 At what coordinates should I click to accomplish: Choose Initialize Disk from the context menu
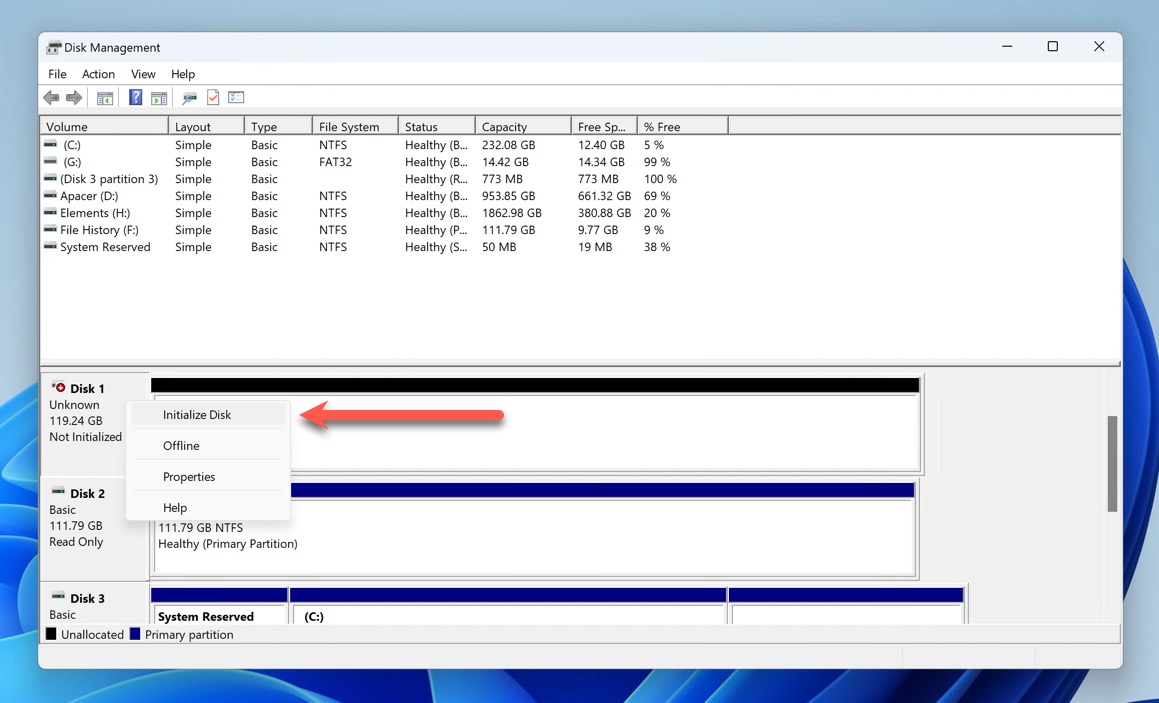(x=197, y=415)
